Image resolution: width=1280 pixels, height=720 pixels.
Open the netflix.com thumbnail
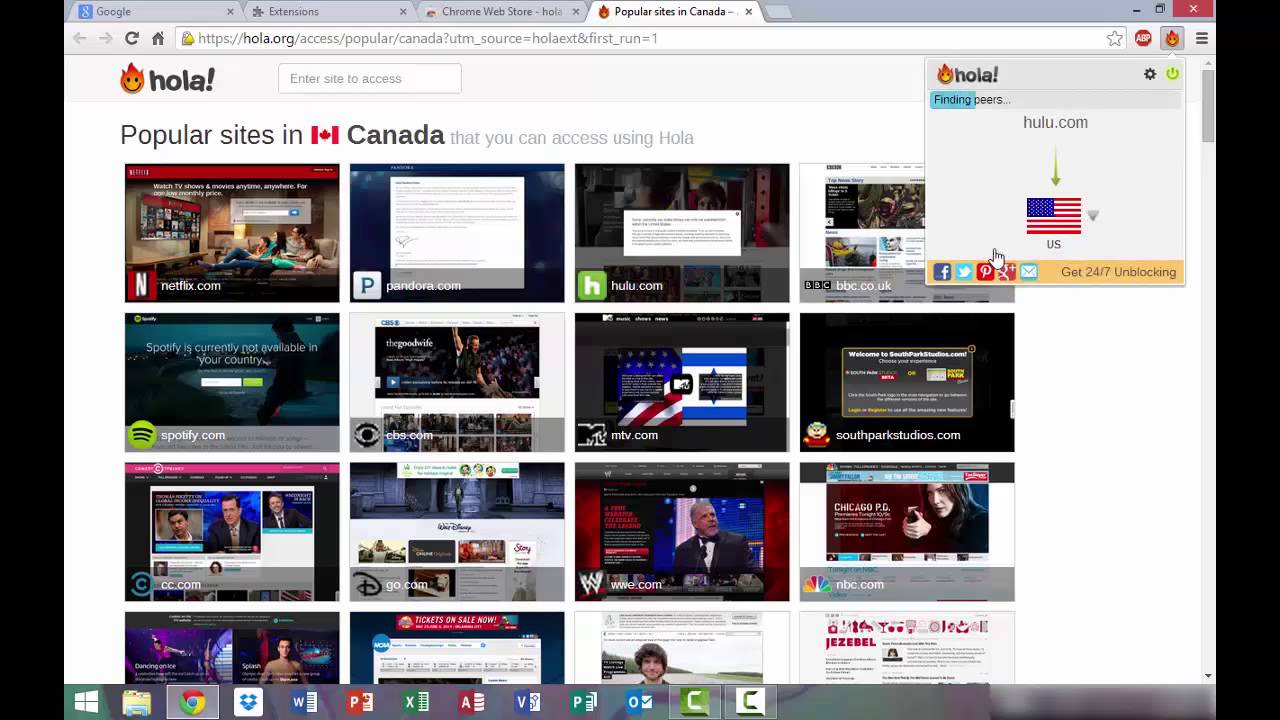232,233
